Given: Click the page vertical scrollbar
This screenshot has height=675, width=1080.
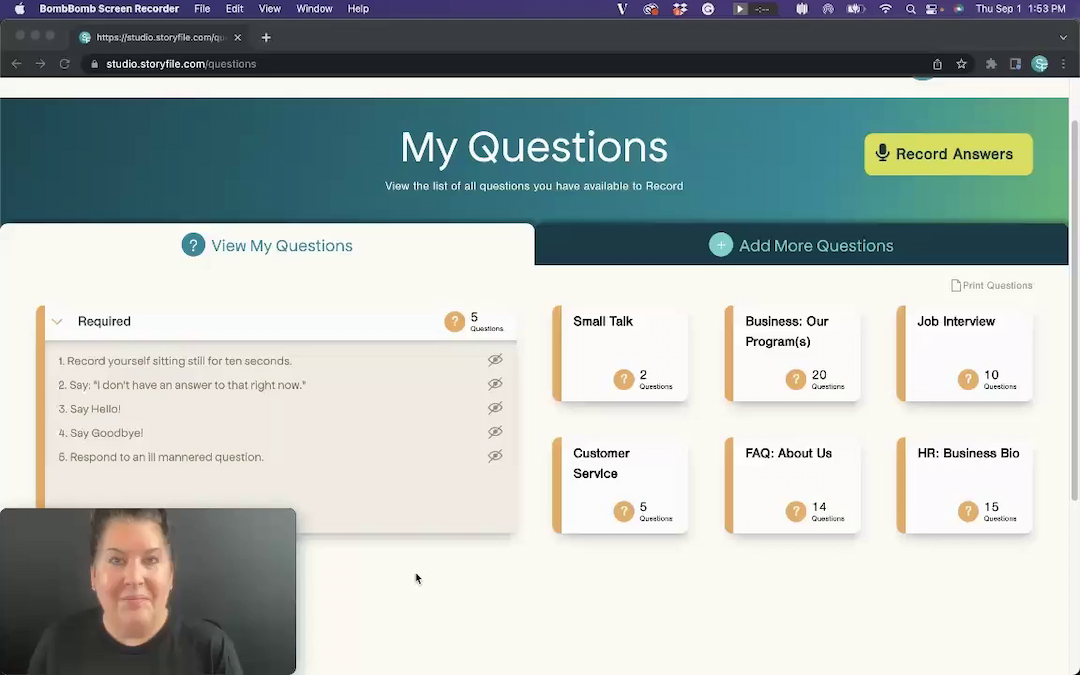Looking at the screenshot, I should pyautogui.click(x=1074, y=310).
